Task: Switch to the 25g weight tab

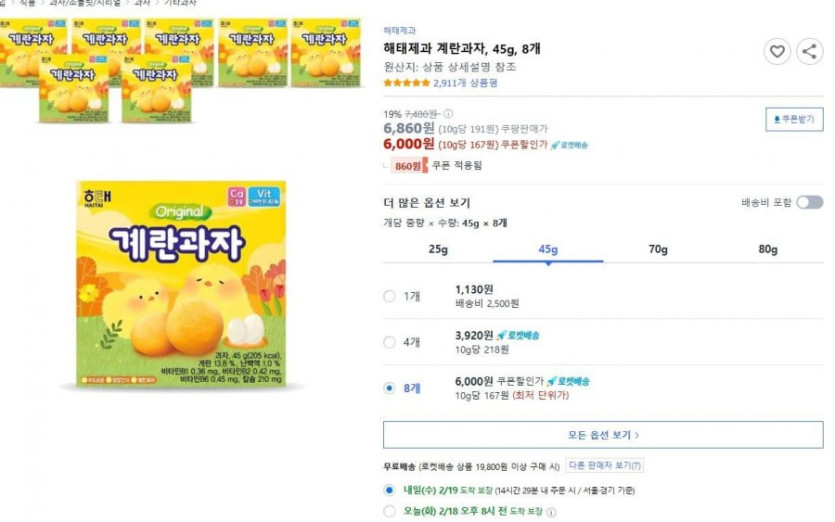Action: point(438,249)
